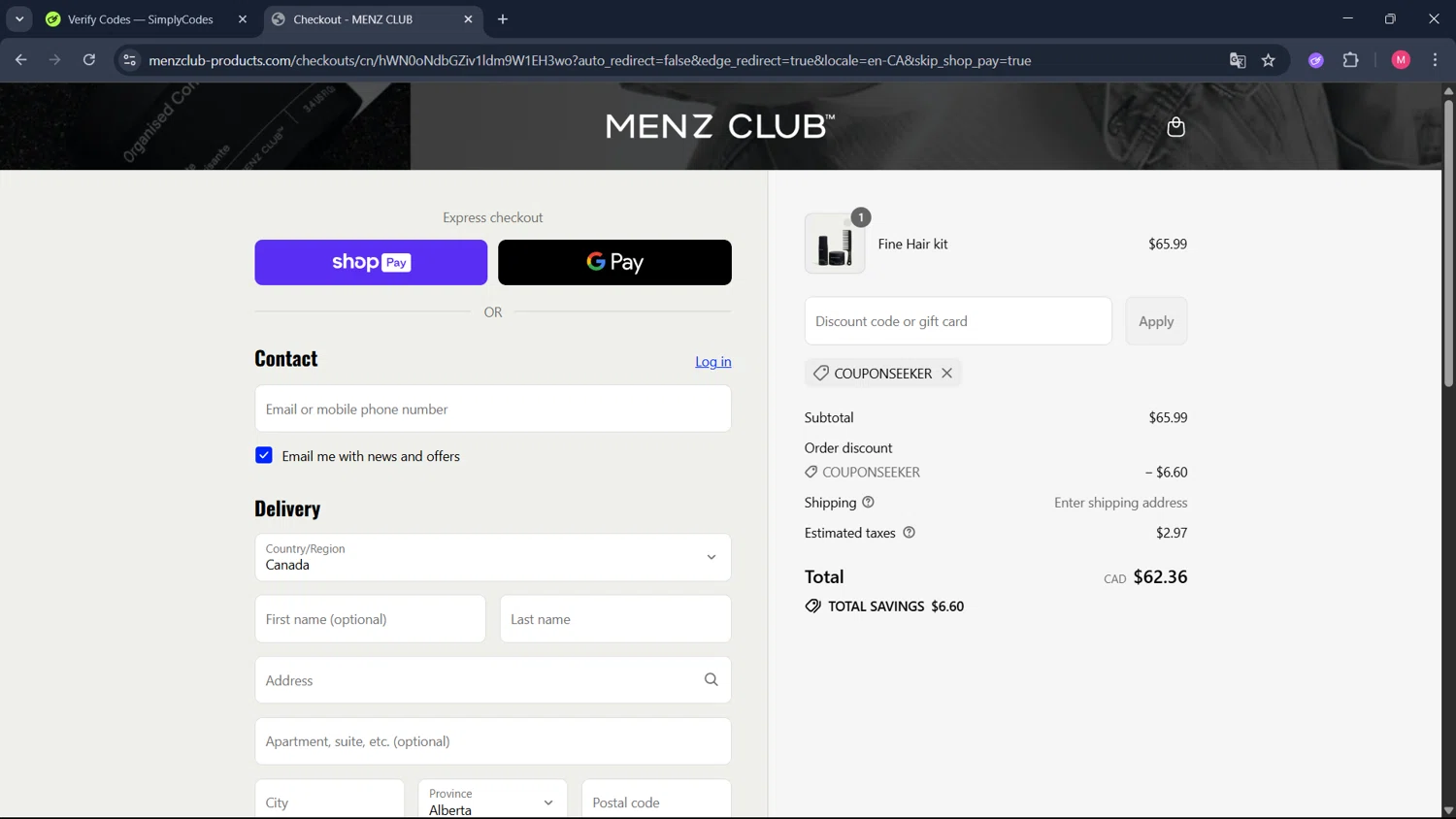This screenshot has width=1456, height=819.
Task: Click the browser address bar URL
Action: [589, 60]
